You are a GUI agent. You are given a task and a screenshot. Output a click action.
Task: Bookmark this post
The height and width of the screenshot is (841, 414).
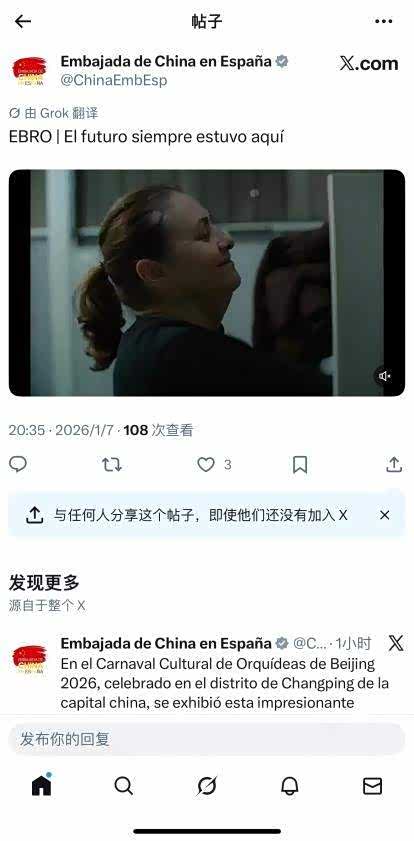point(300,464)
